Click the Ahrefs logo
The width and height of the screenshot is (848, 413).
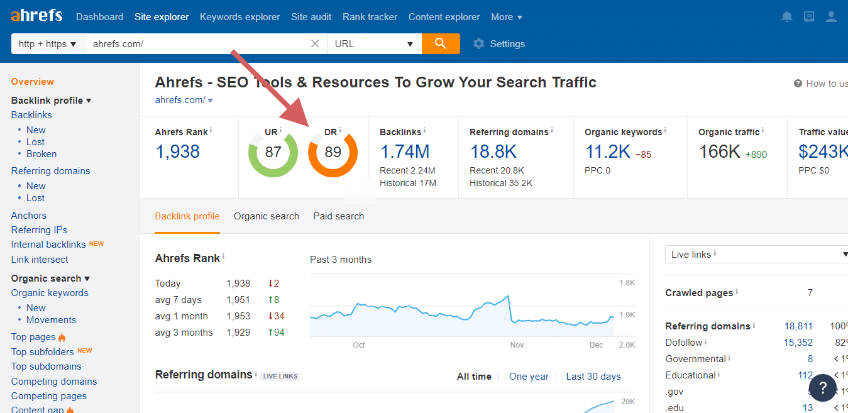click(36, 16)
